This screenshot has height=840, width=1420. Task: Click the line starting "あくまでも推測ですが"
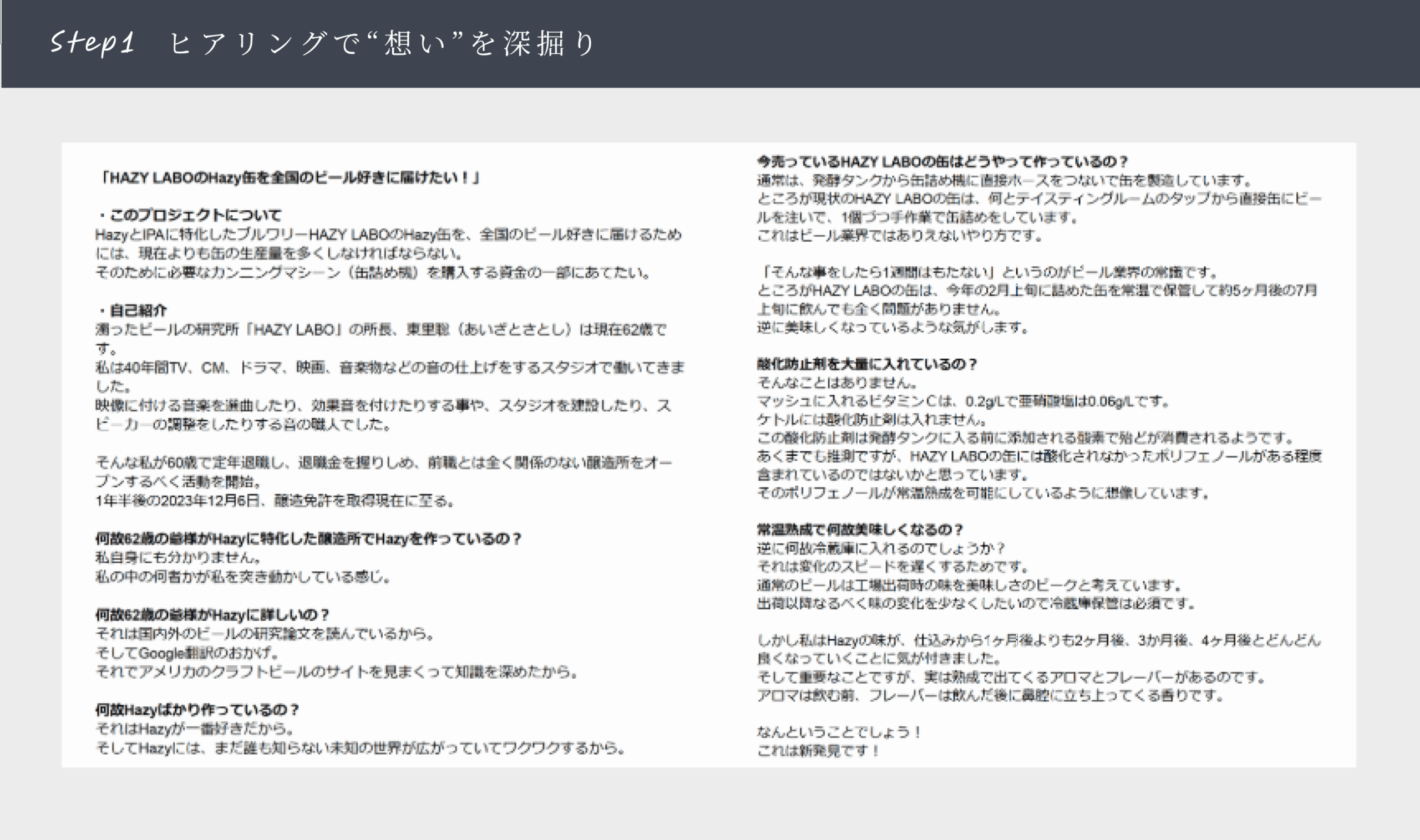(1039, 456)
